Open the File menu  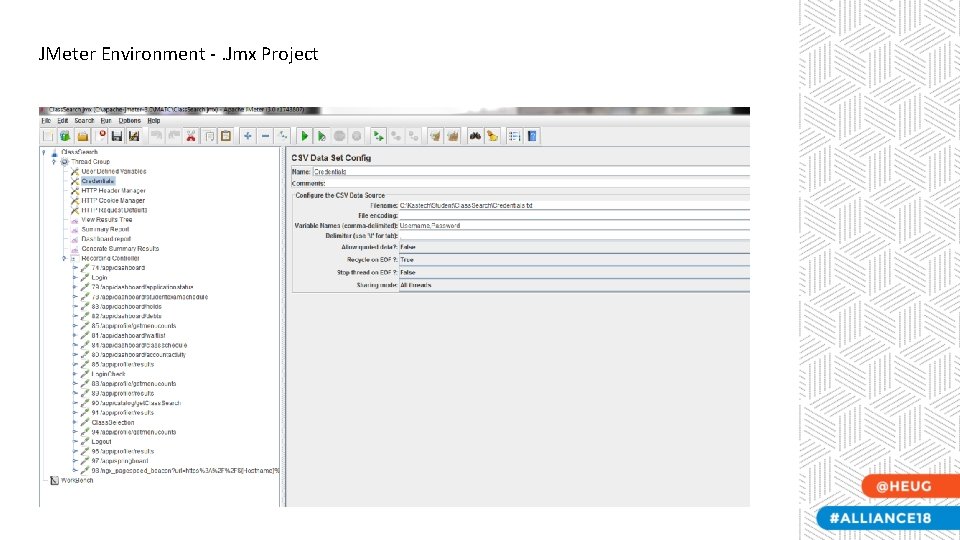tap(46, 121)
